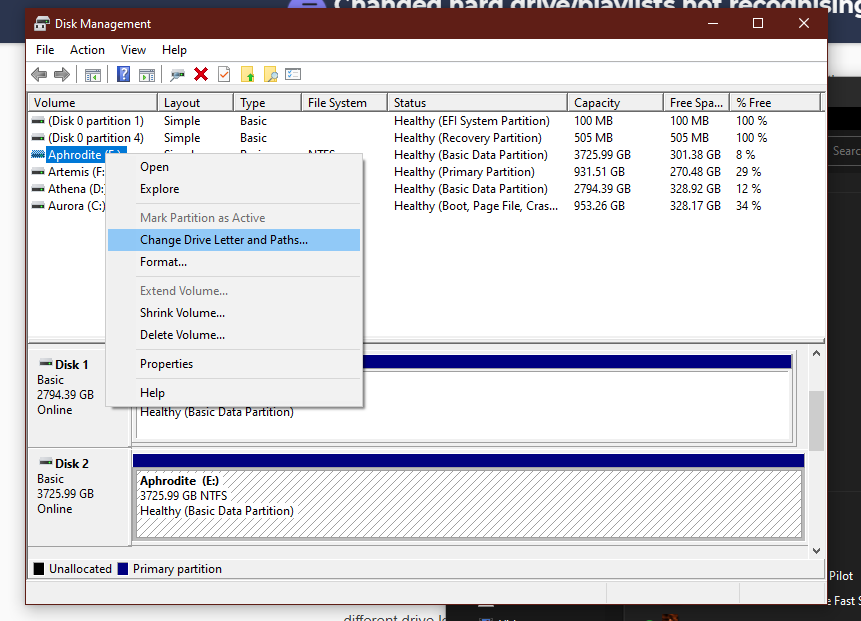
Task: Click Healthy (Primary Partition) status cell
Action: coord(464,172)
